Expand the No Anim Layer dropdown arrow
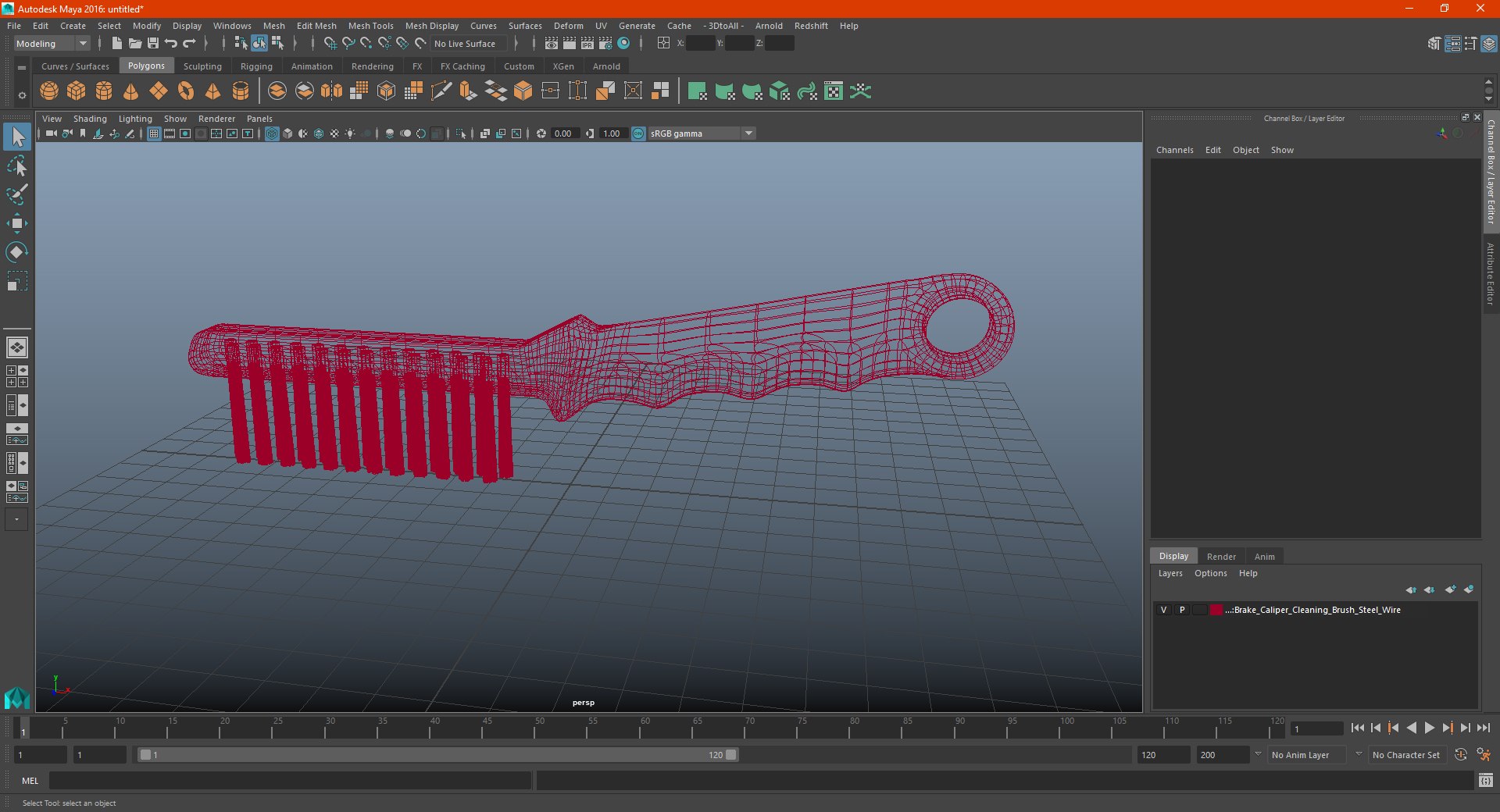This screenshot has width=1500, height=812. (x=1258, y=755)
